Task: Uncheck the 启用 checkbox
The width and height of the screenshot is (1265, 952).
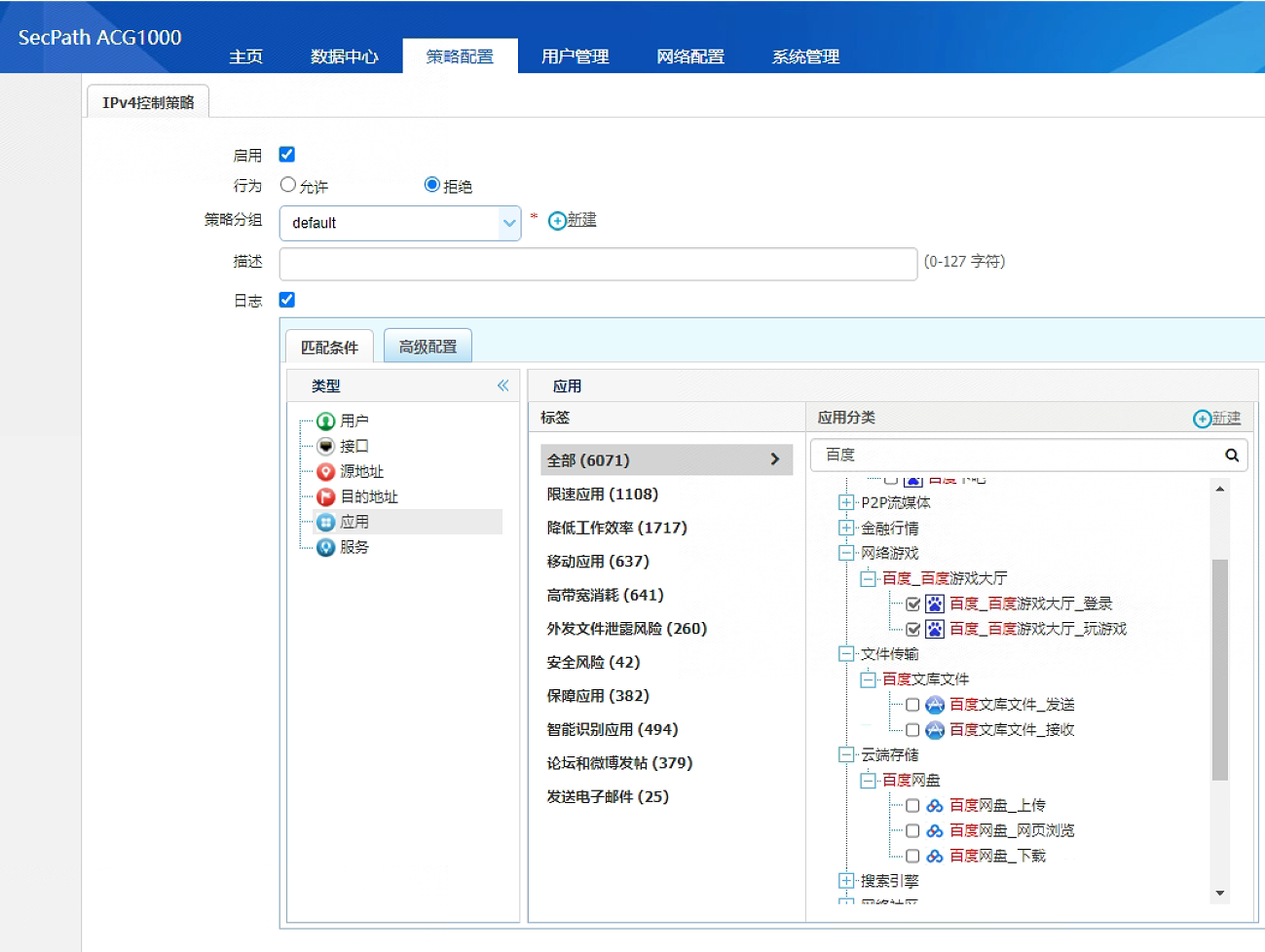Action: [x=287, y=154]
